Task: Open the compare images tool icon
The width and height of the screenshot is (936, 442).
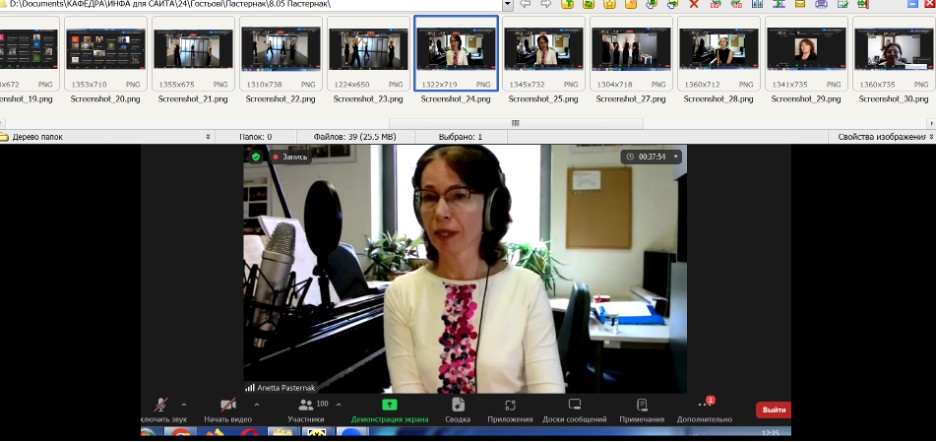Action: point(758,4)
